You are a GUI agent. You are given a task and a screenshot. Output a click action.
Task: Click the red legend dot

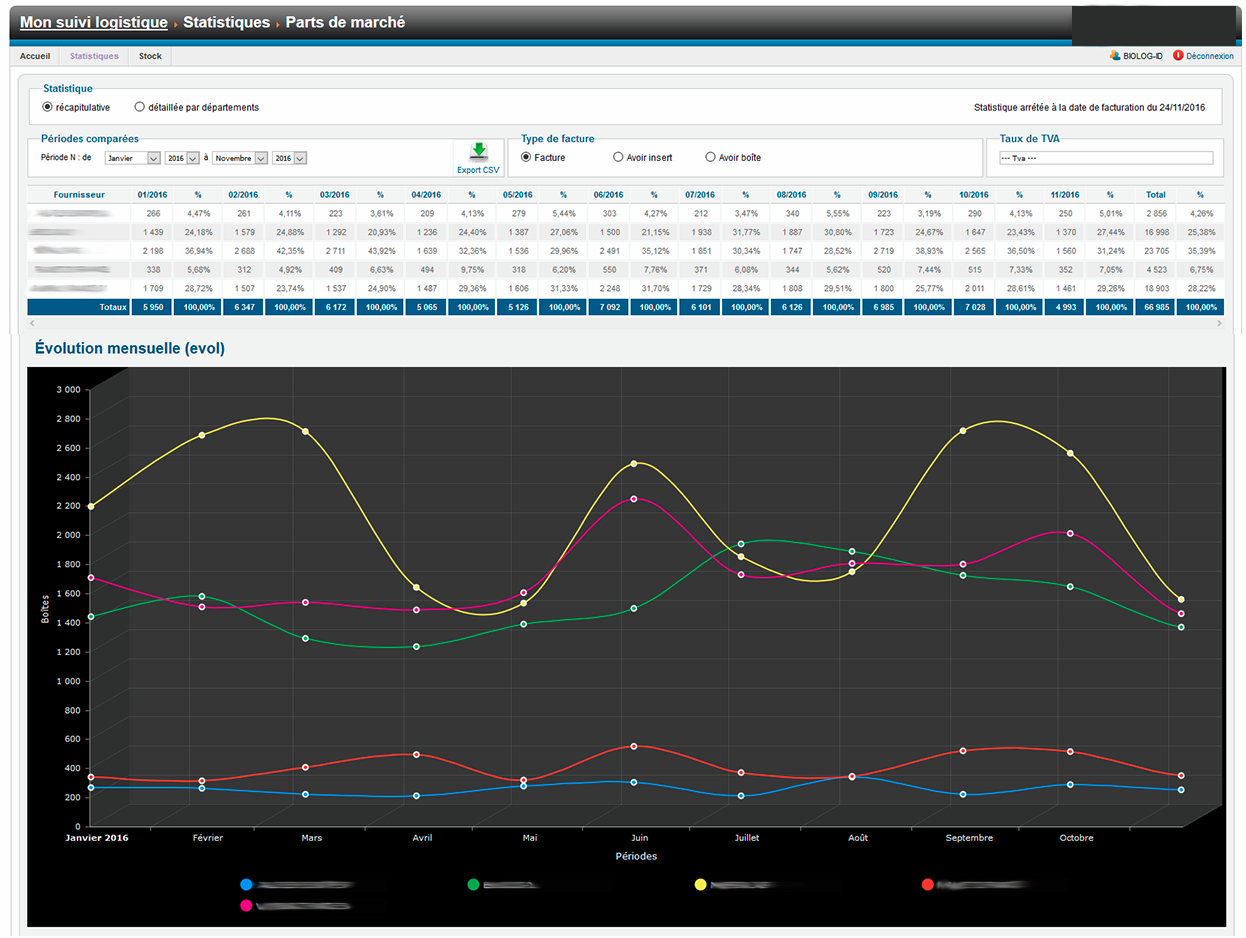pos(927,884)
